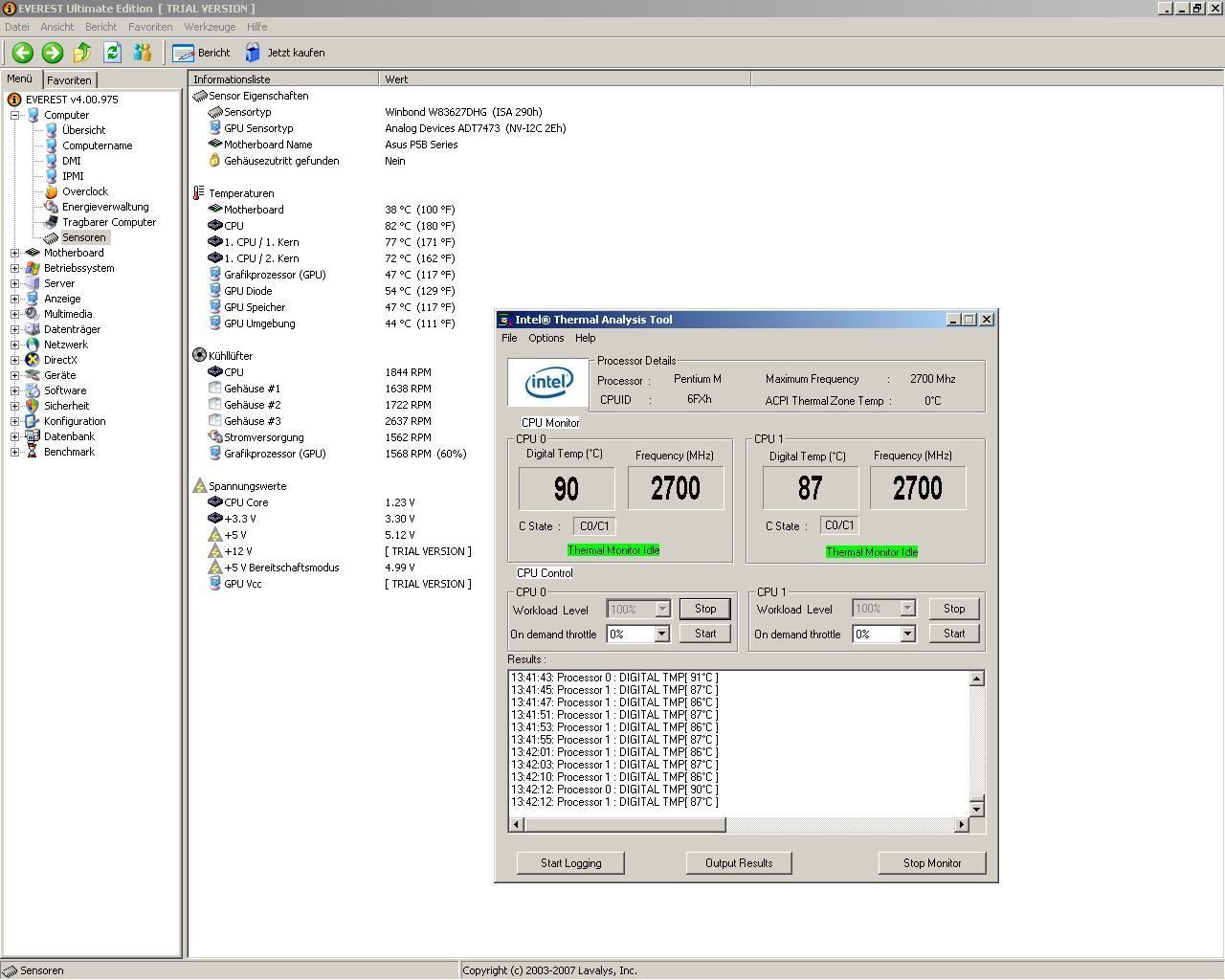Select the IPMI tree item
Viewport: 1225px width, 980px height.
(73, 176)
